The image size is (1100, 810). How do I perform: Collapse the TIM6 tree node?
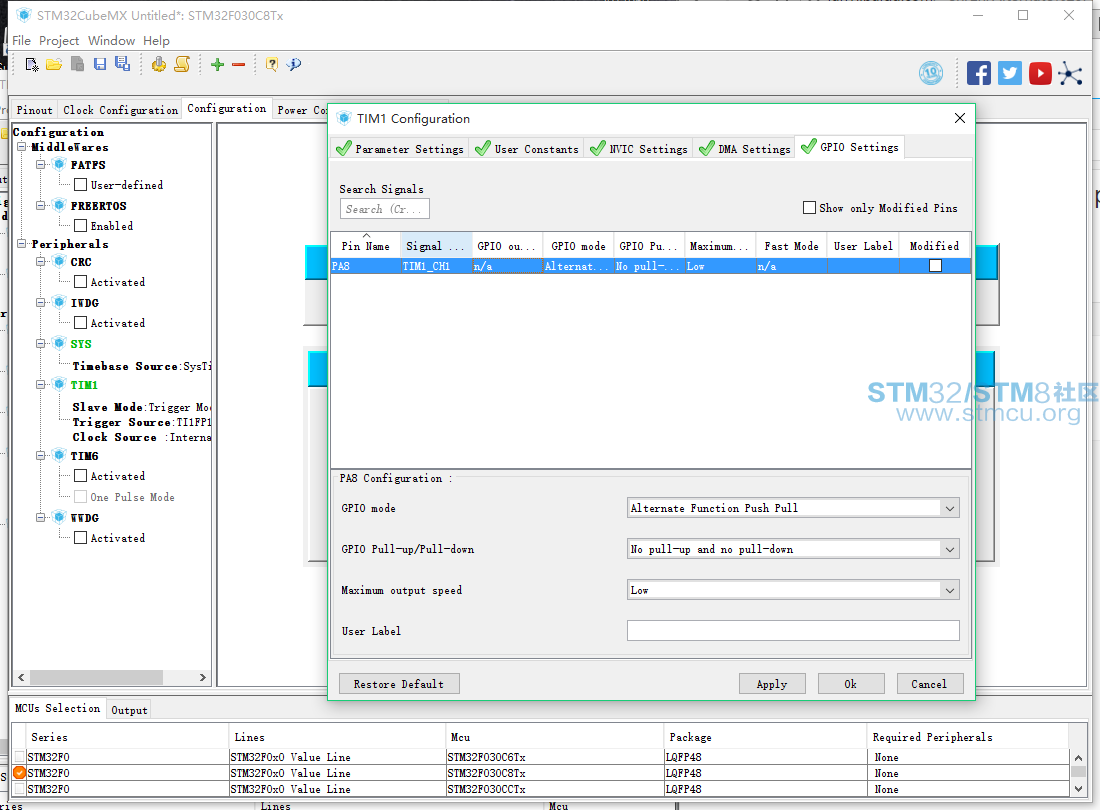click(41, 456)
